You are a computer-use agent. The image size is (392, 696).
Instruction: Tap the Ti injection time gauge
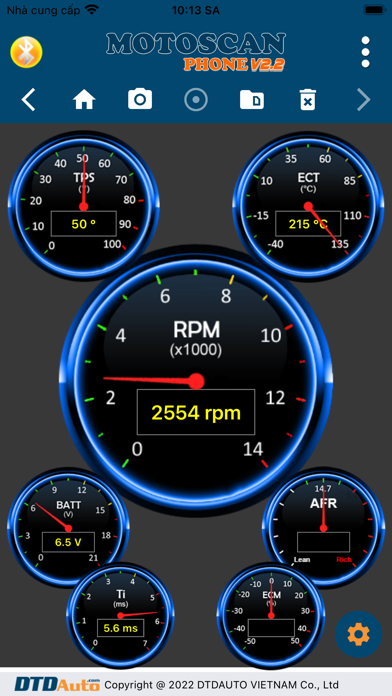[x=120, y=615]
